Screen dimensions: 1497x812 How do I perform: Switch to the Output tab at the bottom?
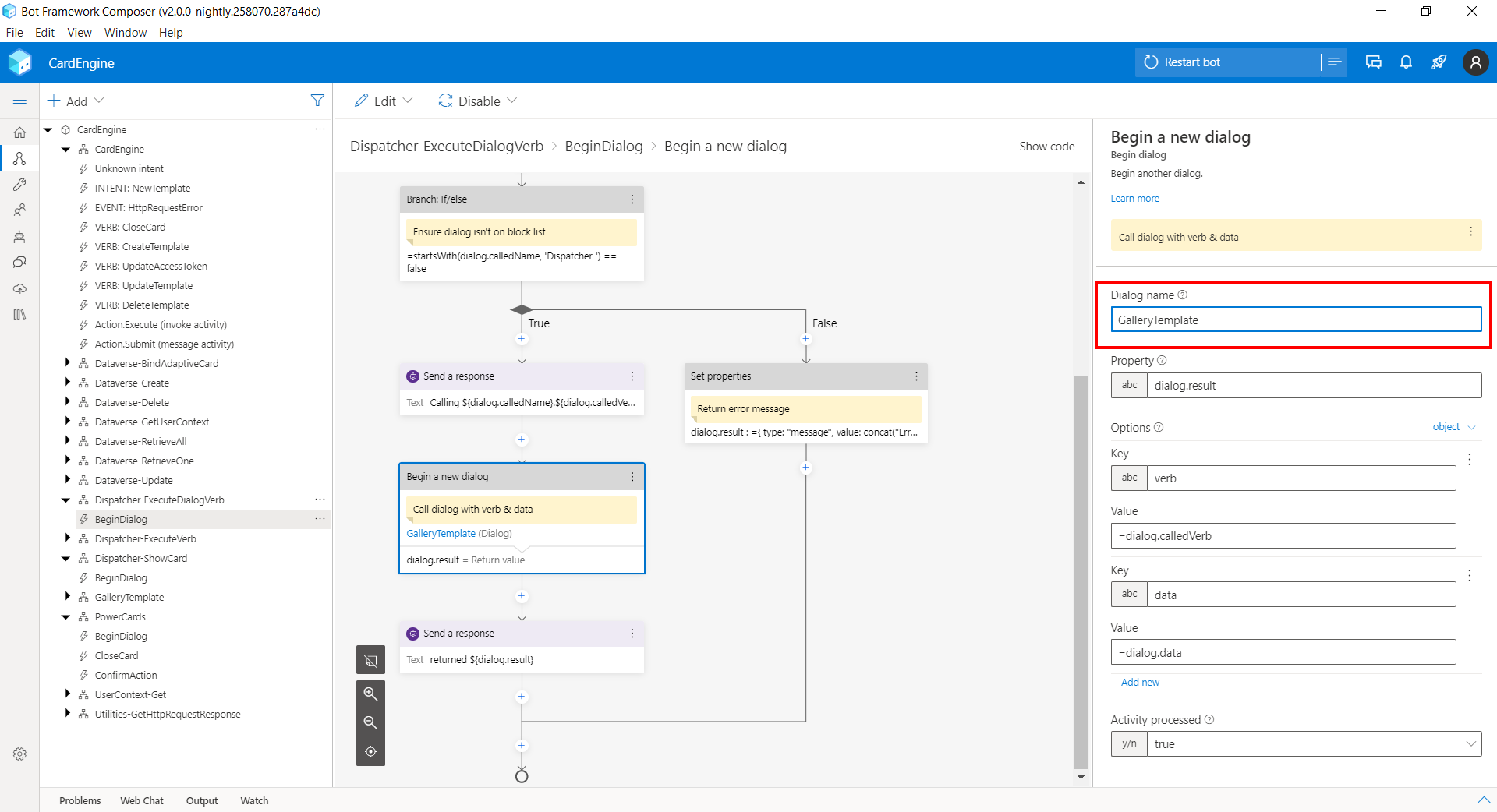click(202, 800)
